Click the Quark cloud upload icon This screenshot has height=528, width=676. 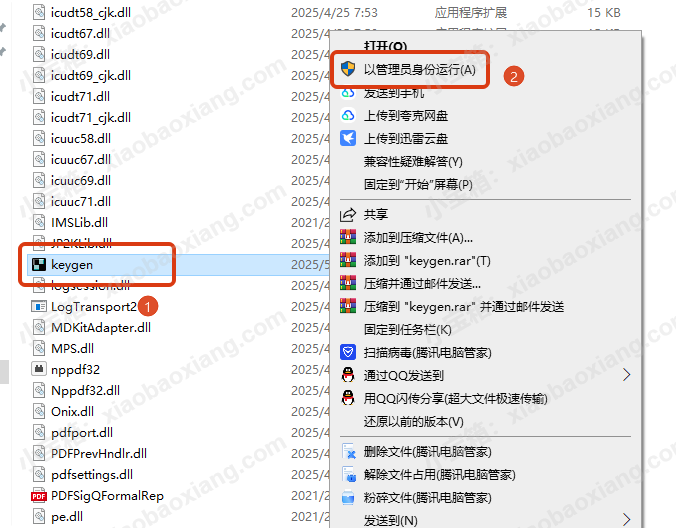[x=347, y=116]
